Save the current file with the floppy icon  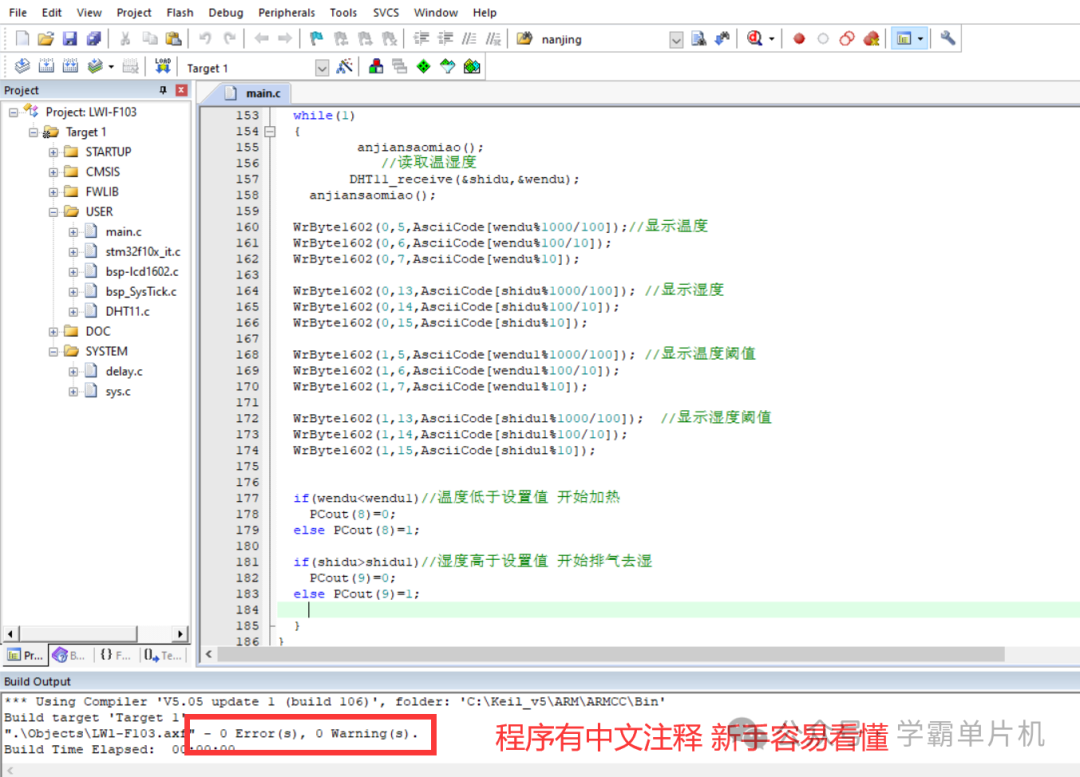[70, 39]
